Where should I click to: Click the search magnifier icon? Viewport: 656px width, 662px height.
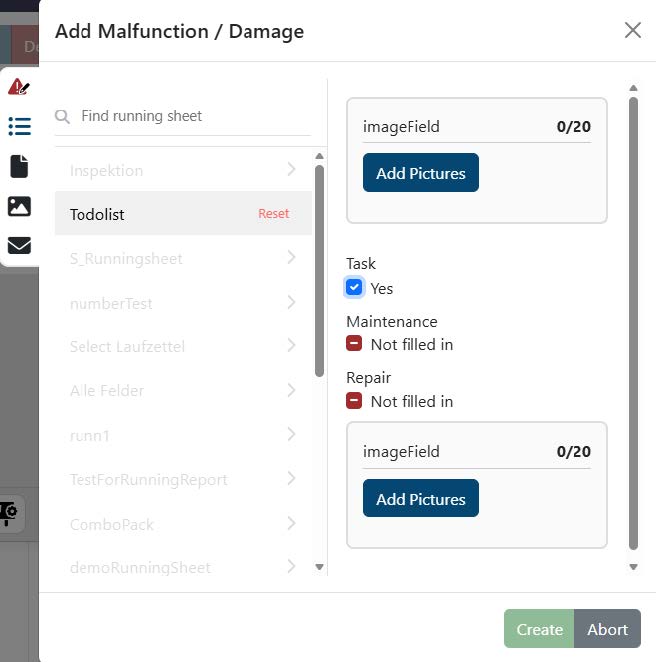[x=63, y=117]
